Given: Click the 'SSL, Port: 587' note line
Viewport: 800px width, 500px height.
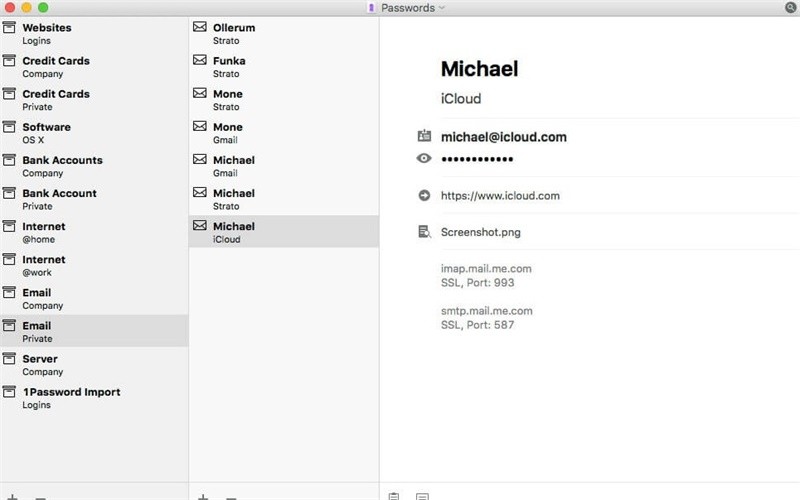Looking at the screenshot, I should pyautogui.click(x=478, y=325).
